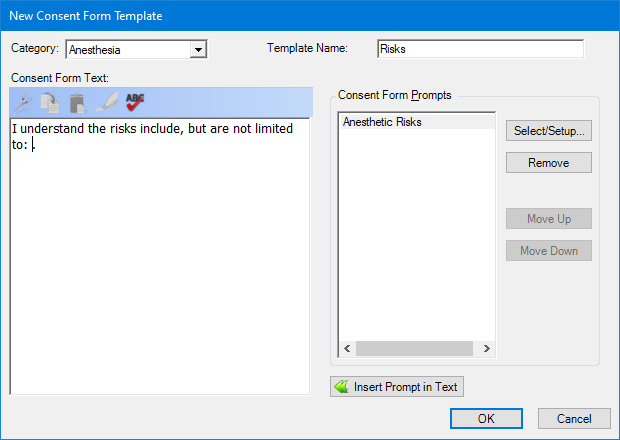Click the prompts list right scroll arrow
The height and width of the screenshot is (440, 620).
tap(486, 348)
